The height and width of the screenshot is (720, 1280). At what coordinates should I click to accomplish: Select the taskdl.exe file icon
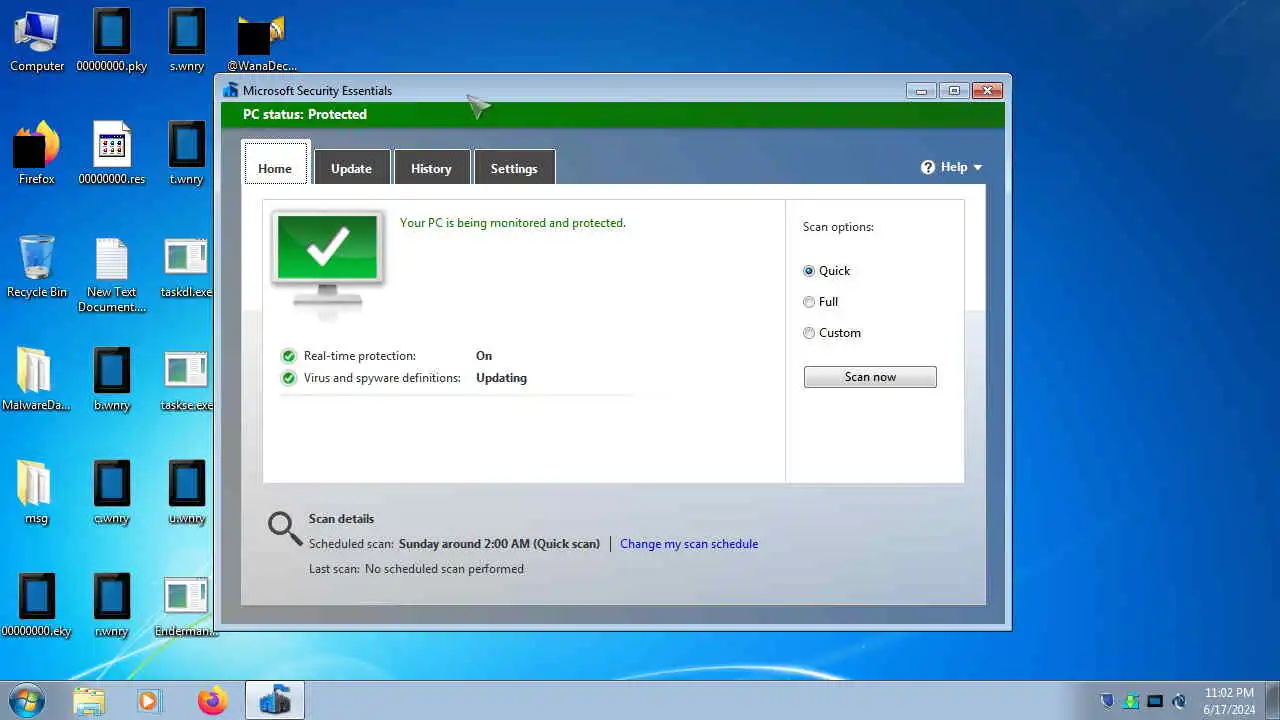187,267
